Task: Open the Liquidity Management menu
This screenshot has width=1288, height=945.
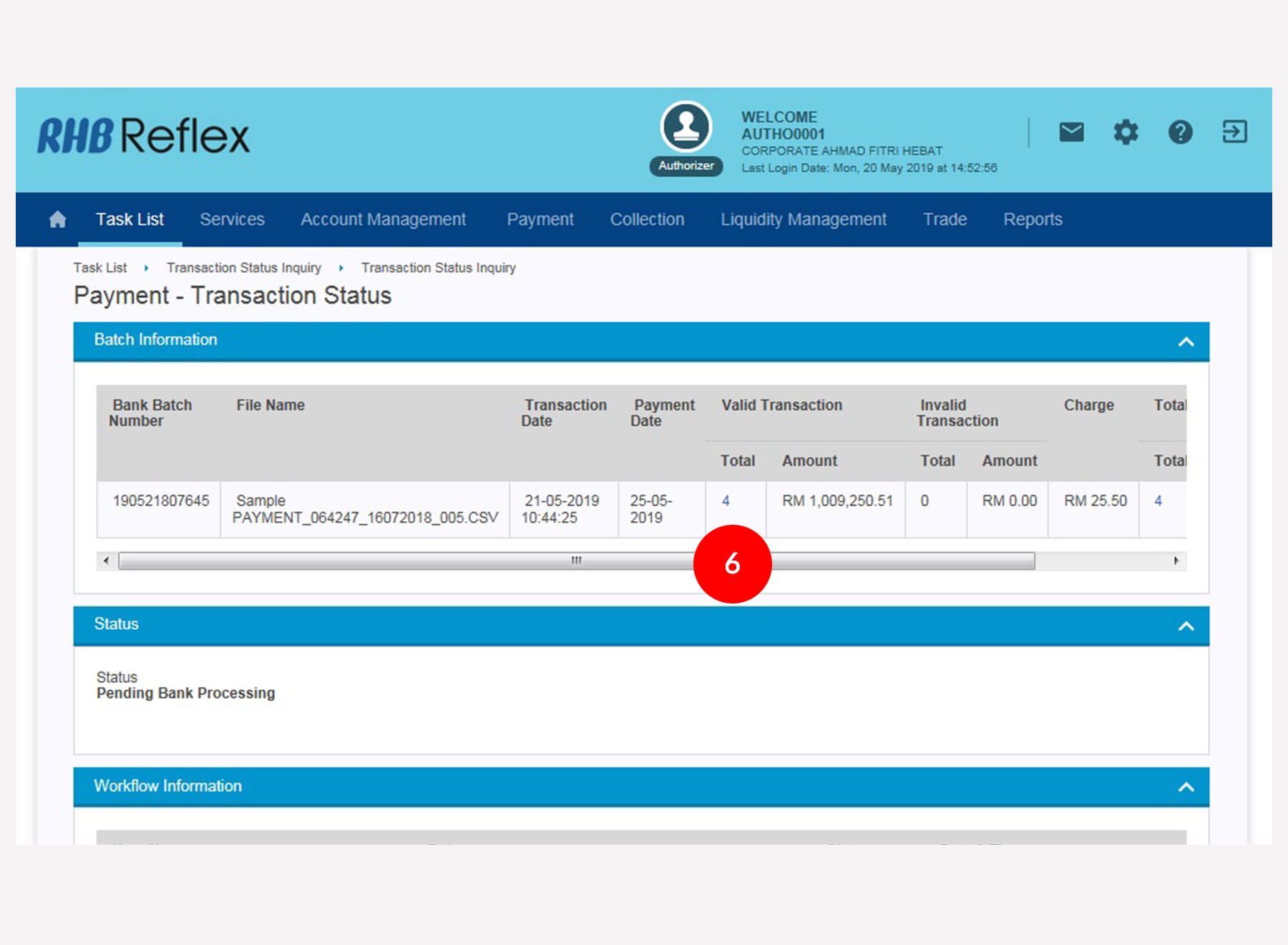Action: click(x=803, y=220)
